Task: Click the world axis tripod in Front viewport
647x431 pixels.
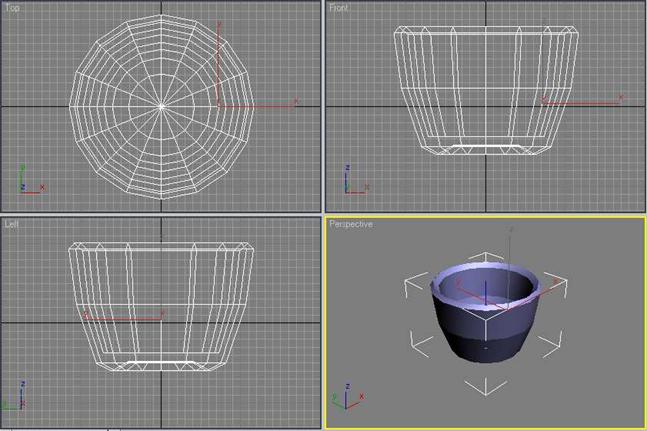Action: click(352, 183)
